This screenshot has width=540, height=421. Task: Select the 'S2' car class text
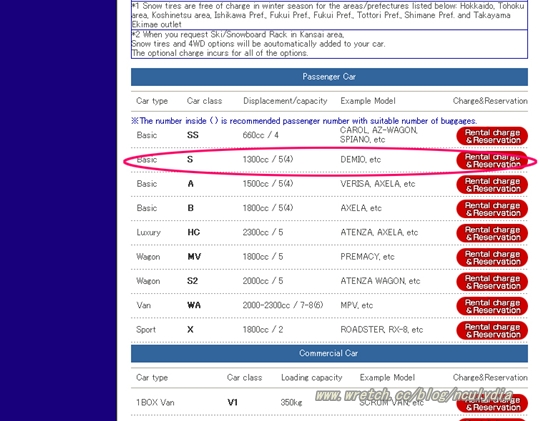(x=193, y=281)
